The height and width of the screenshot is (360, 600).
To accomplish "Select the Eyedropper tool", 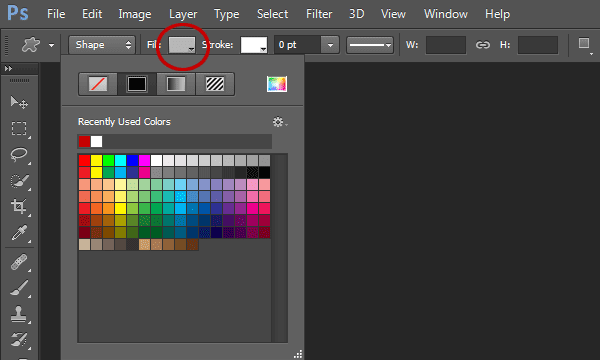I will [x=19, y=233].
